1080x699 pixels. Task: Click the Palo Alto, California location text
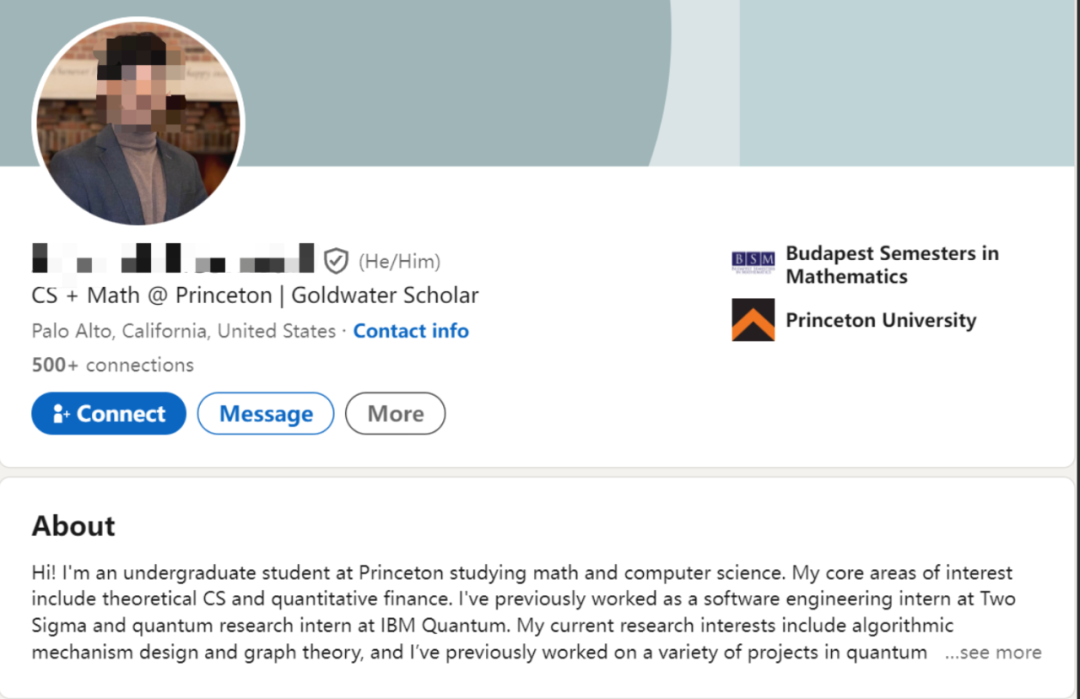[184, 331]
